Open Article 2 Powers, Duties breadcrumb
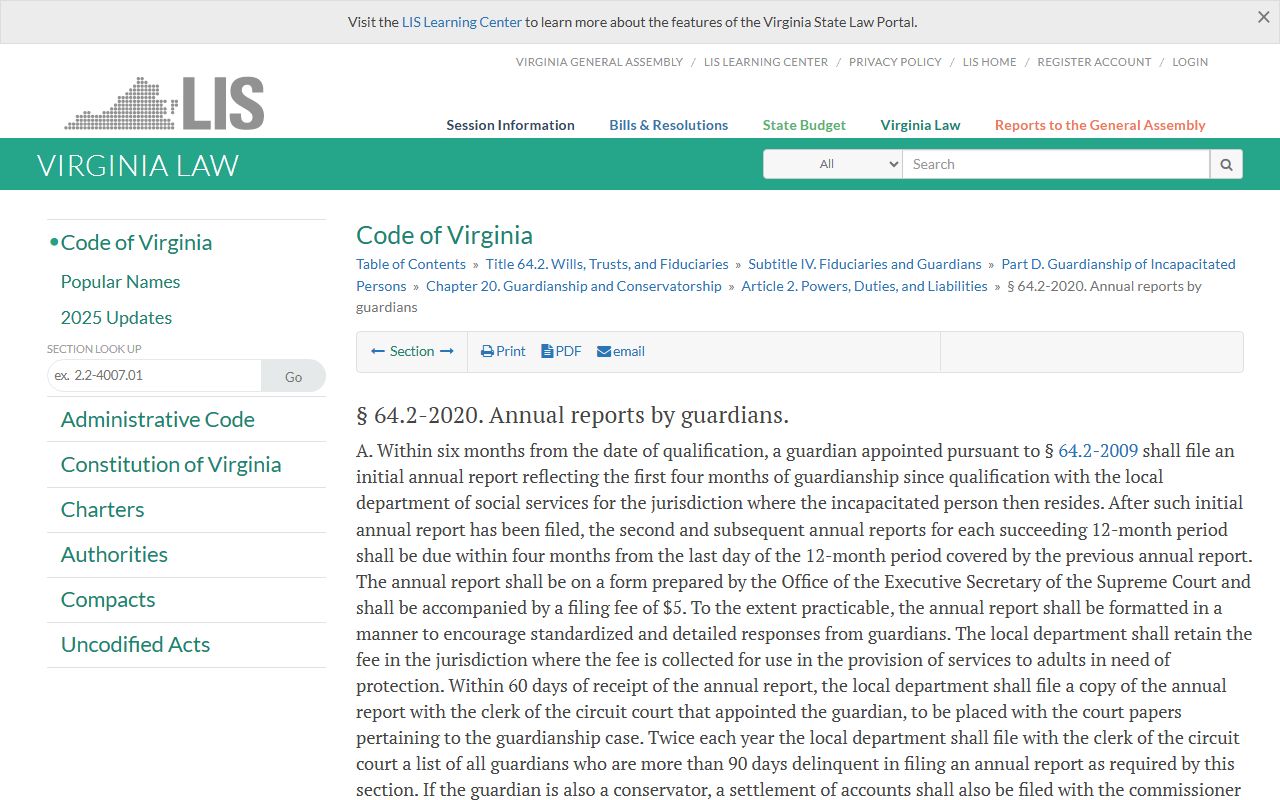Viewport: 1280px width, 800px height. pos(864,286)
